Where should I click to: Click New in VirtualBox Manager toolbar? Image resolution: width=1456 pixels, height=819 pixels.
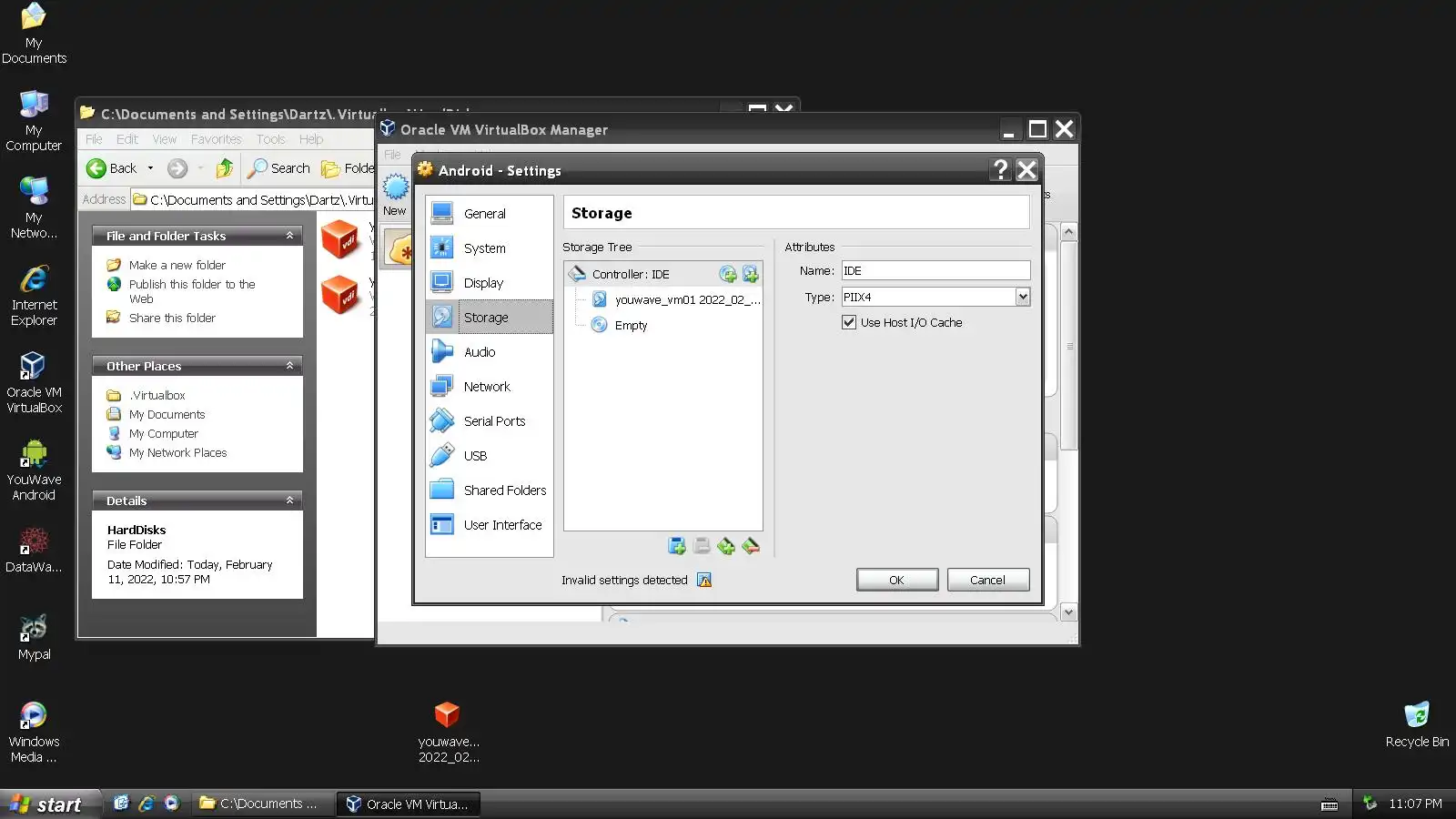point(395,196)
